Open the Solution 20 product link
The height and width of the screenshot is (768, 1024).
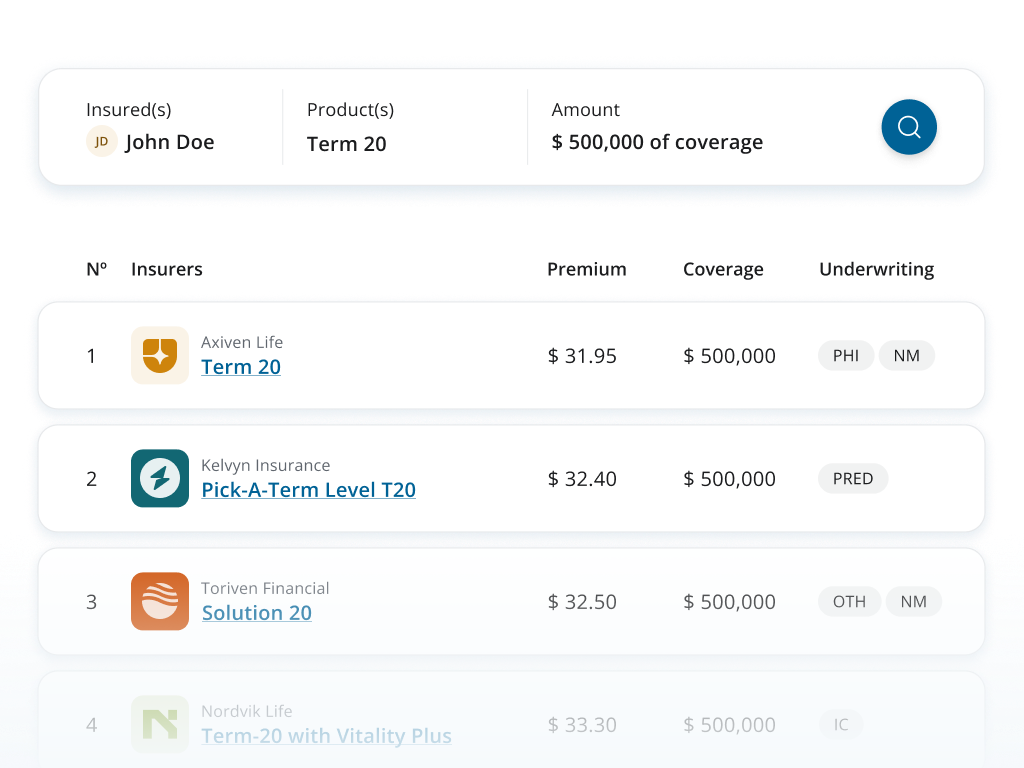(x=257, y=613)
